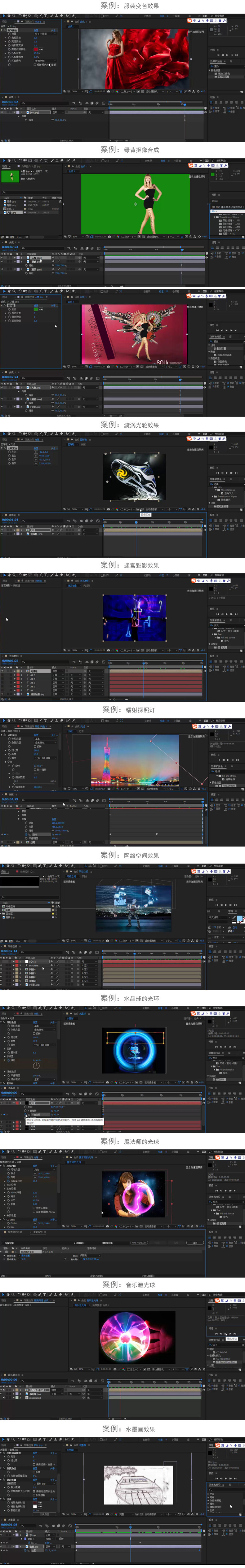This screenshot has width=245, height=1568.
Task: Click the Sogou input icon in 镭射探照灯 screenshot
Action: (x=195, y=726)
